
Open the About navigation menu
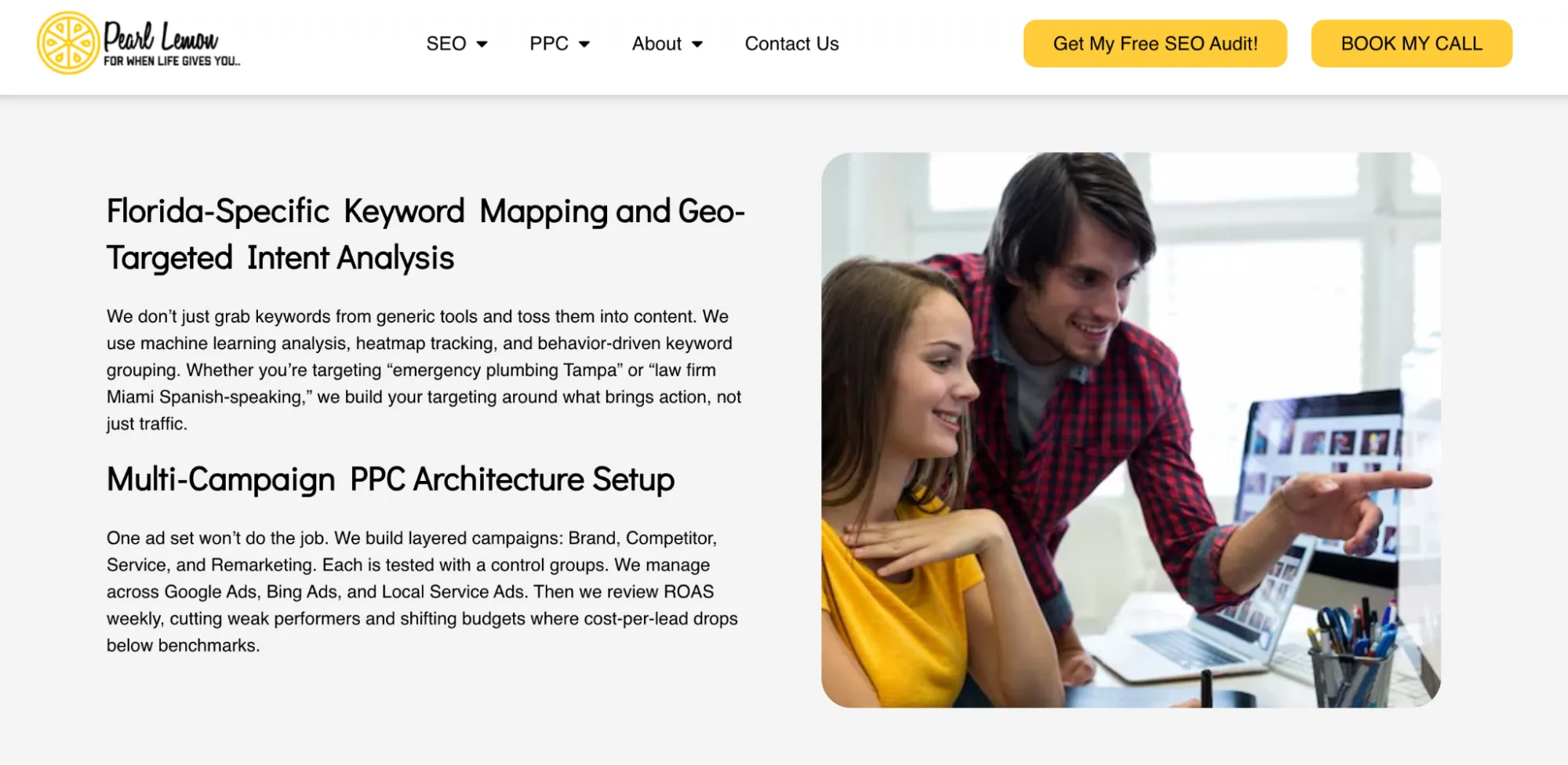tap(656, 44)
